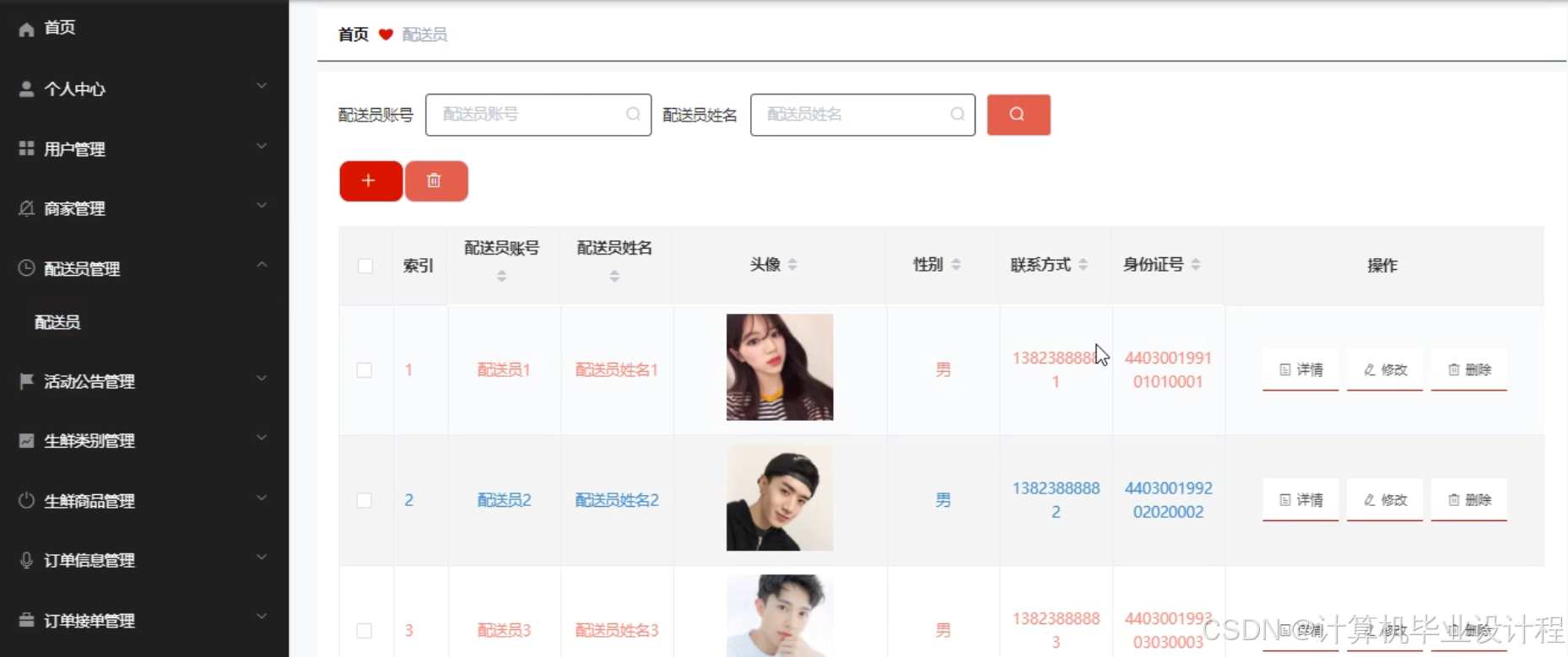The height and width of the screenshot is (657, 1568).
Task: Click 详情 button for 配送员2
Action: click(1300, 500)
